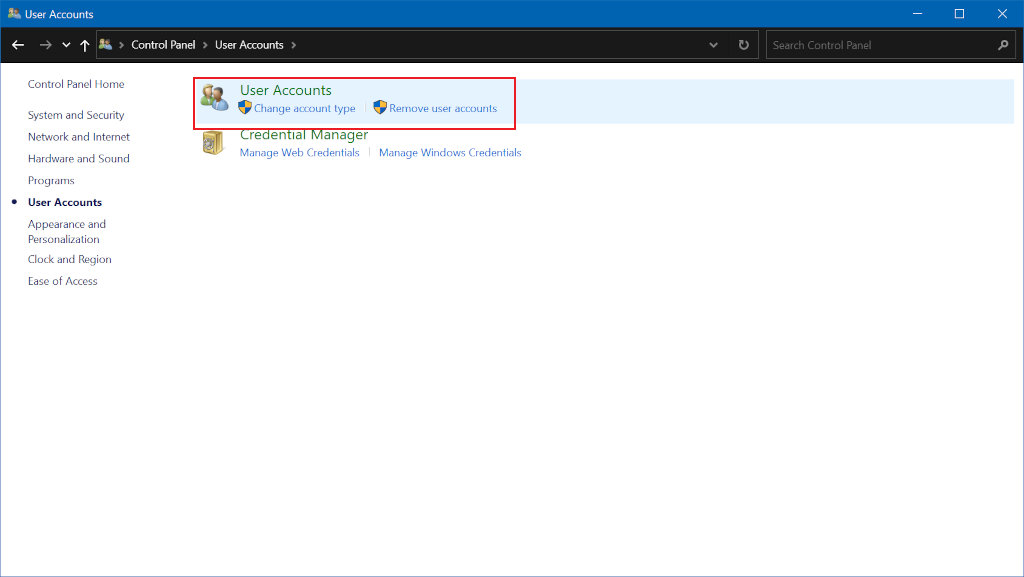Click shield icon beside Change account type
Screen dimensions: 1024x577
(245, 108)
